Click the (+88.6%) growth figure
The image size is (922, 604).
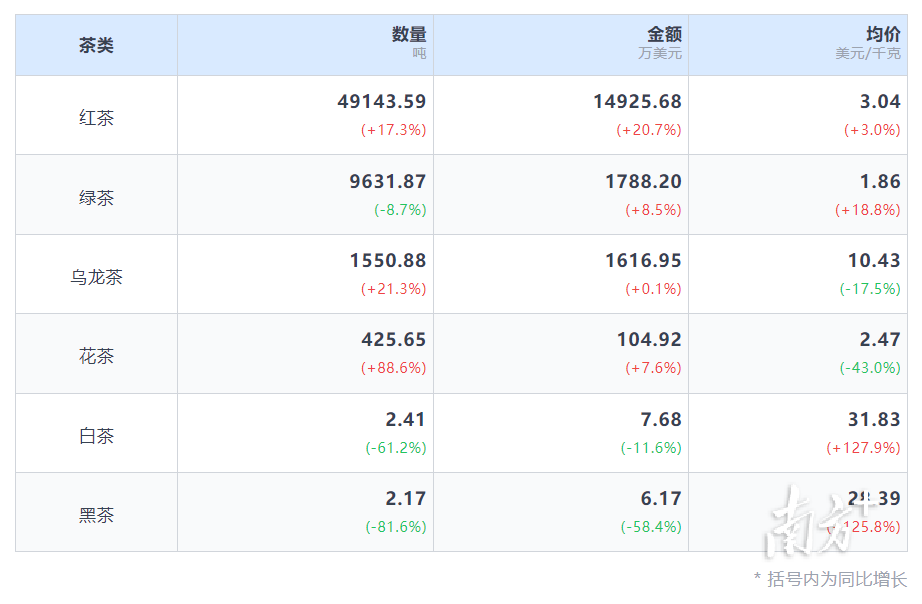tap(393, 368)
